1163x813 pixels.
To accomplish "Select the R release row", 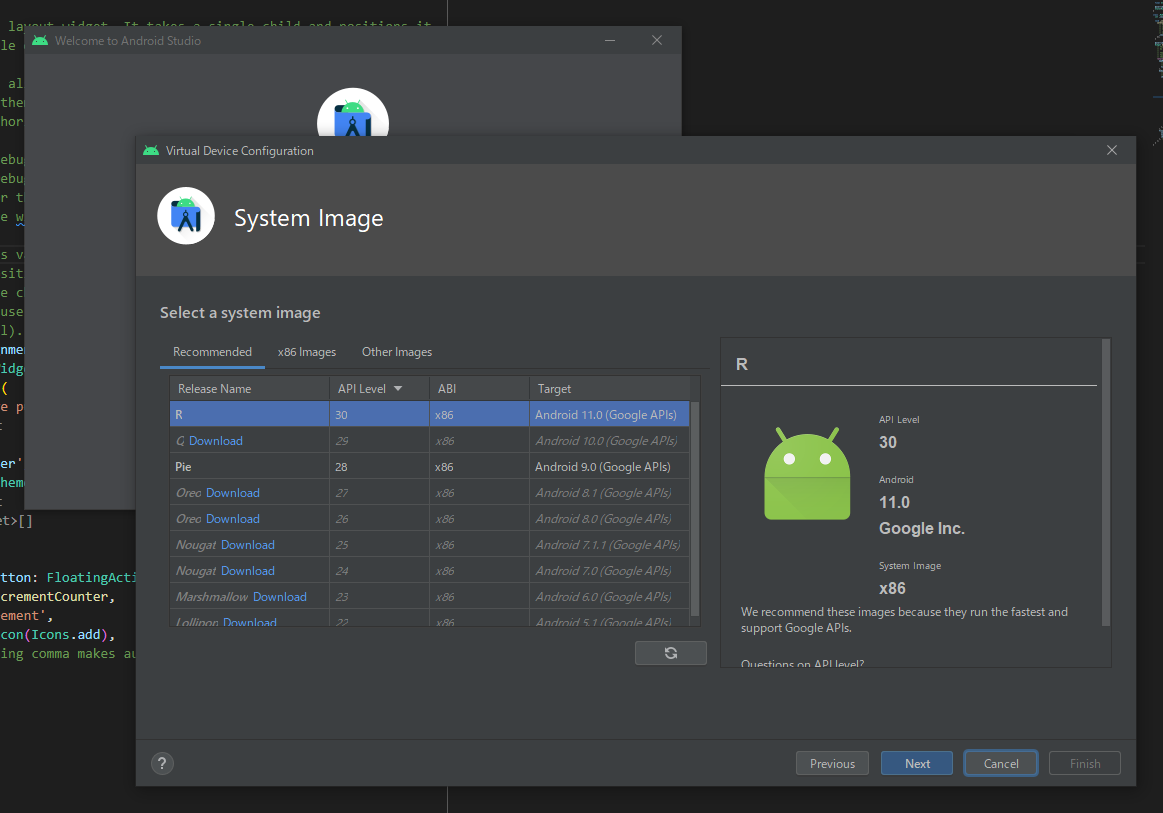I will [x=430, y=415].
